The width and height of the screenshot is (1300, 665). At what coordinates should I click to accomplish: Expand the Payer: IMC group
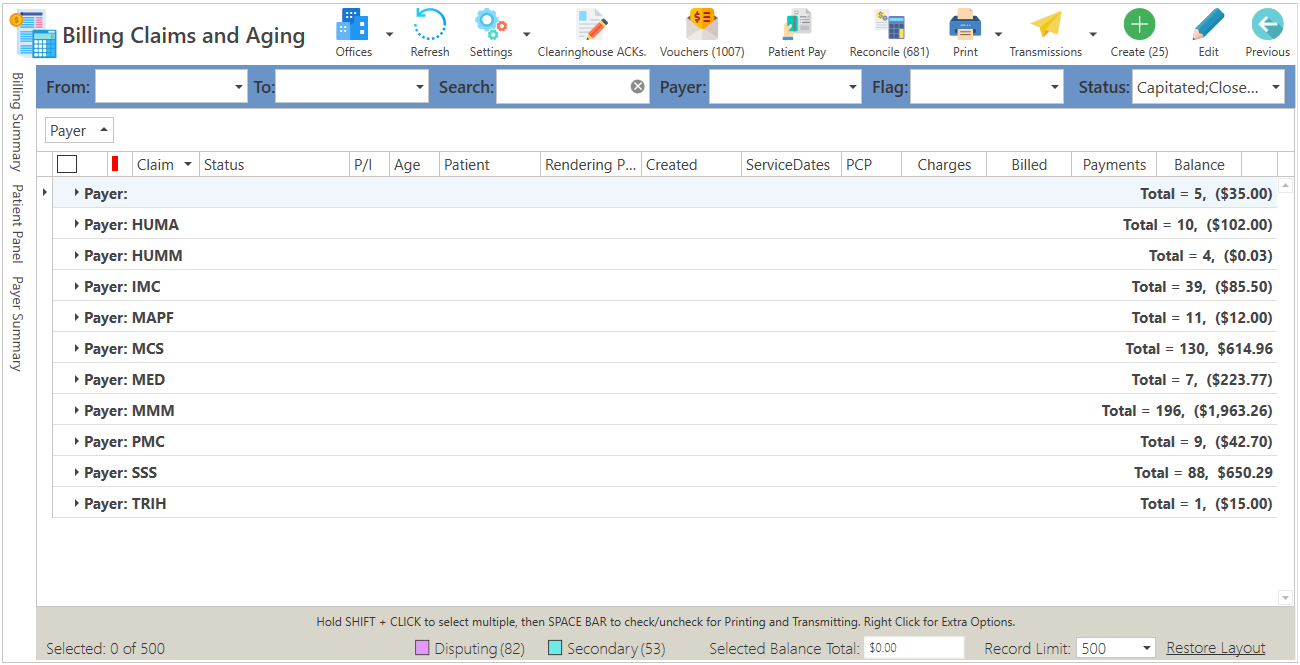pos(77,286)
